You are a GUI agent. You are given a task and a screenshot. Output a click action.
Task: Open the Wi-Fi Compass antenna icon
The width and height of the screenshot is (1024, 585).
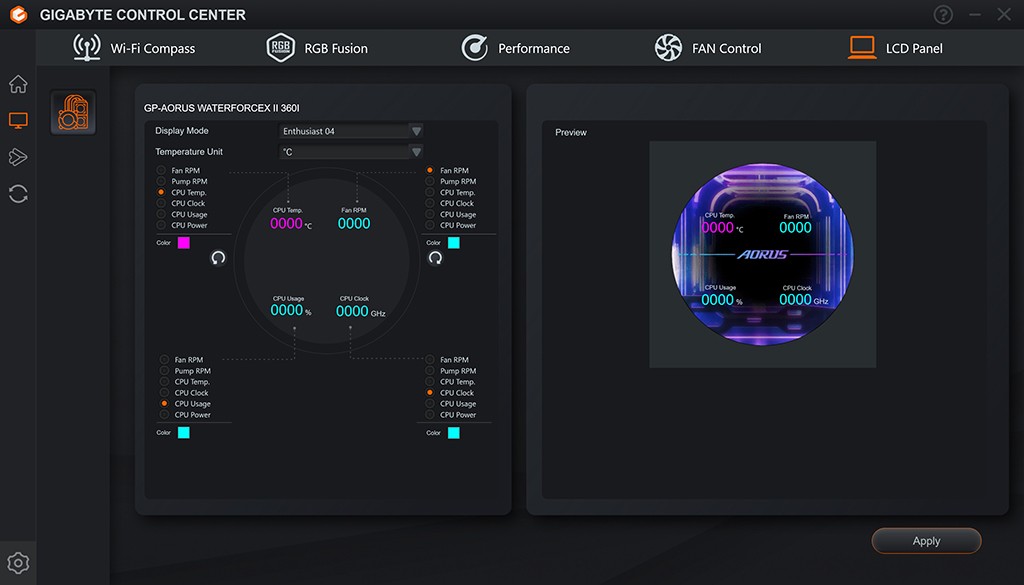(87, 48)
